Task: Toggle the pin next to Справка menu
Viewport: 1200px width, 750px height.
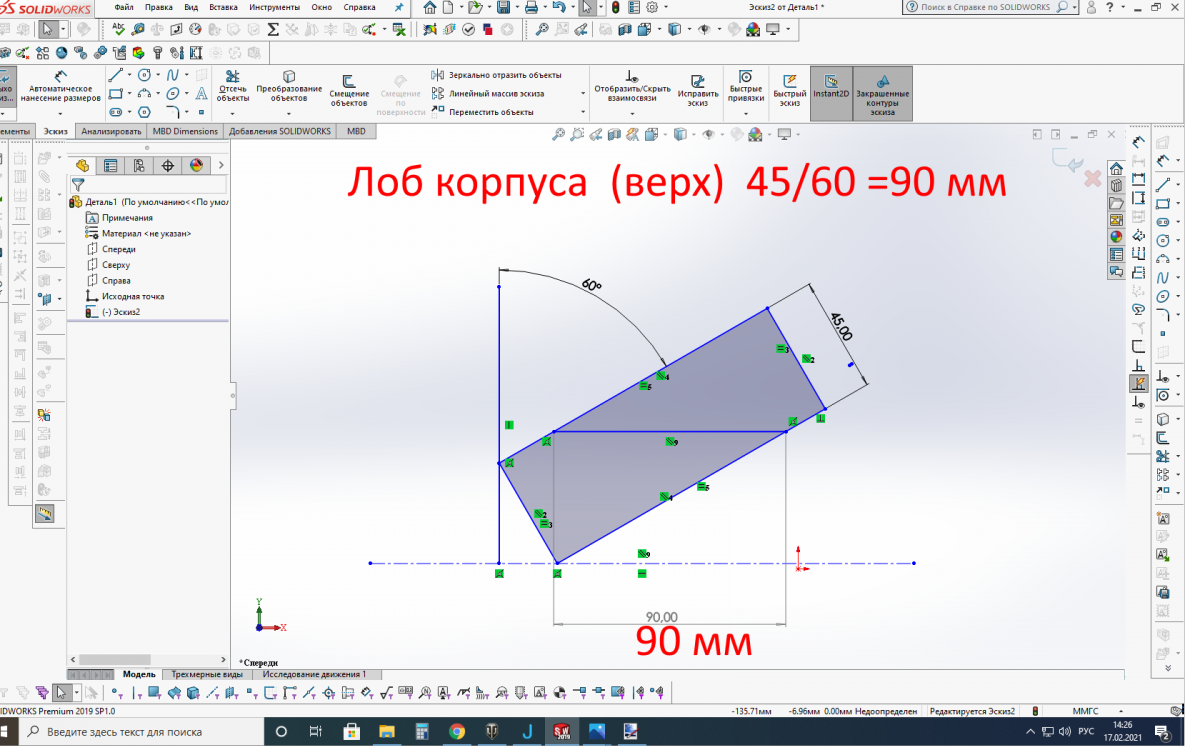Action: [399, 7]
